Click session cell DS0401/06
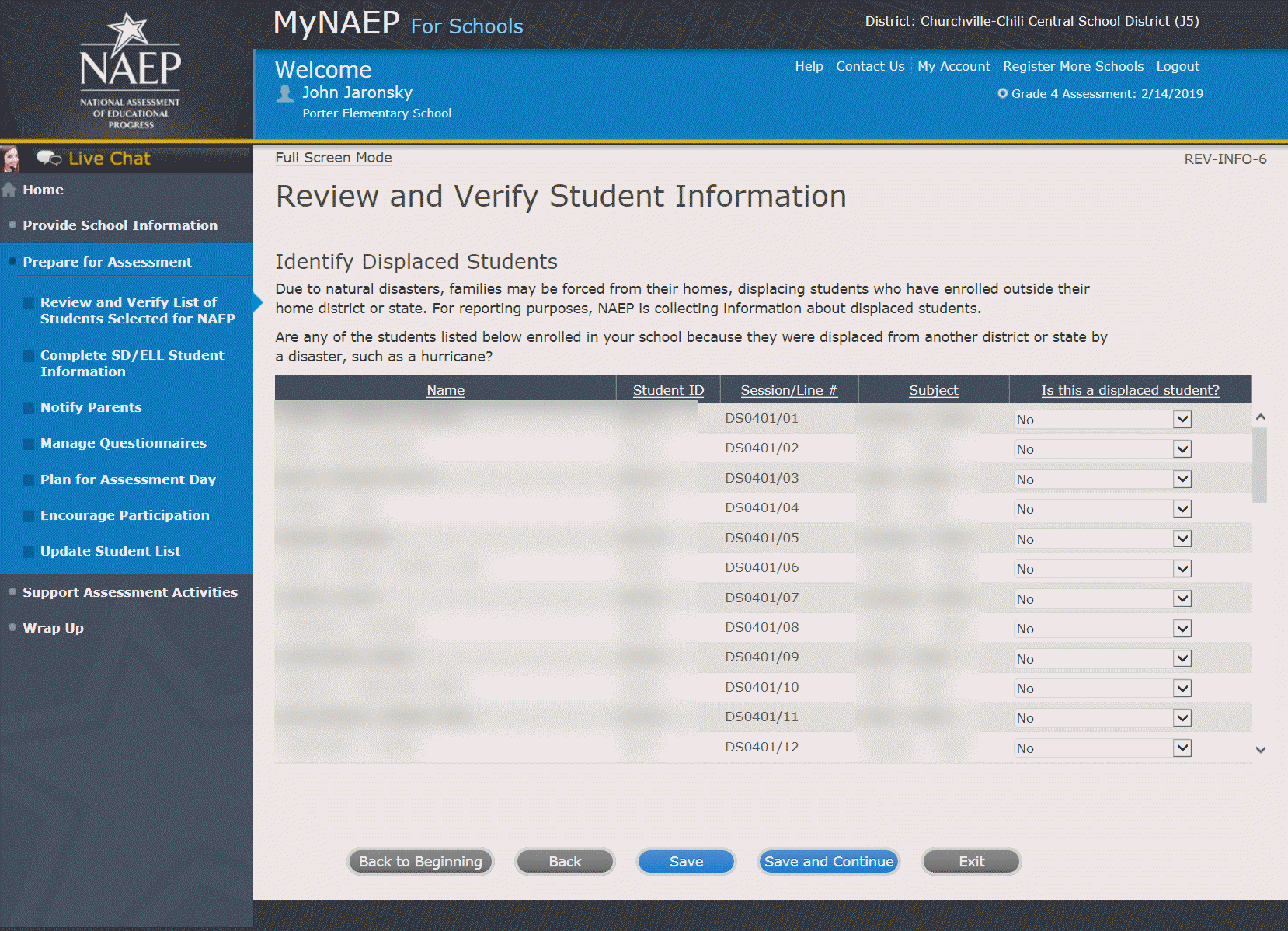 point(762,567)
